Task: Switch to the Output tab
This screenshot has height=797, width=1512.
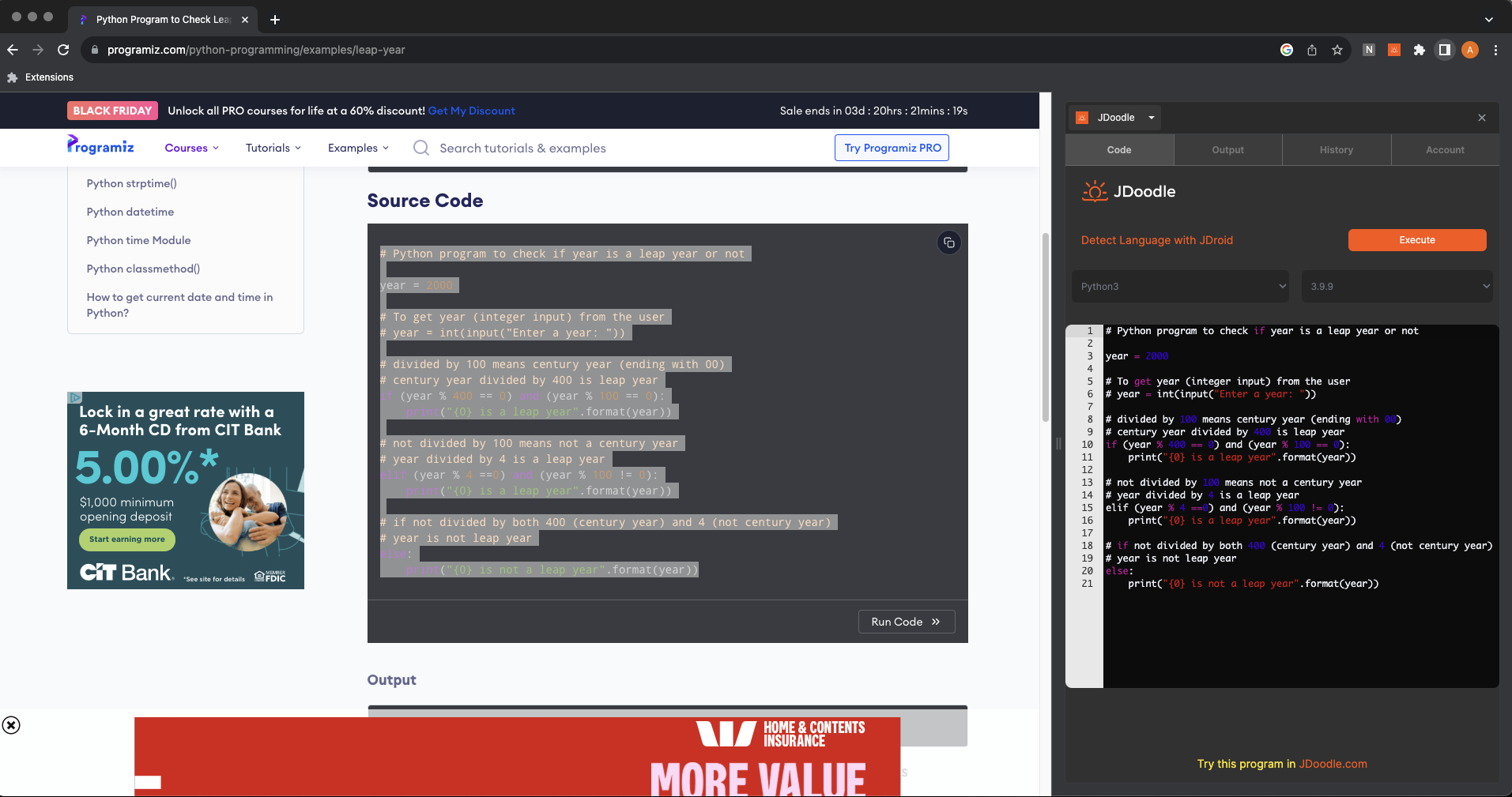Action: coord(1227,149)
